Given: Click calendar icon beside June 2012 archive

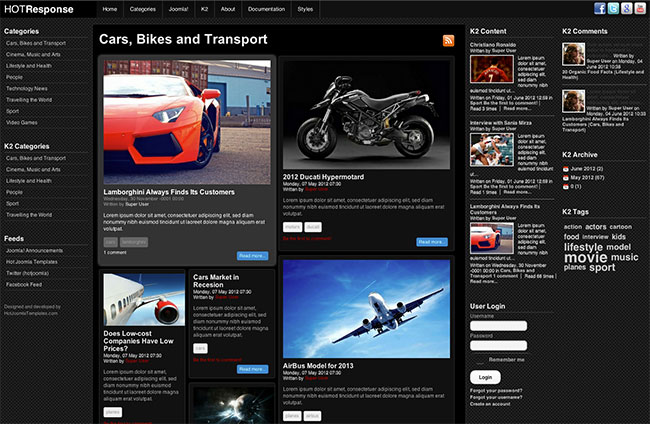Looking at the screenshot, I should coord(565,169).
